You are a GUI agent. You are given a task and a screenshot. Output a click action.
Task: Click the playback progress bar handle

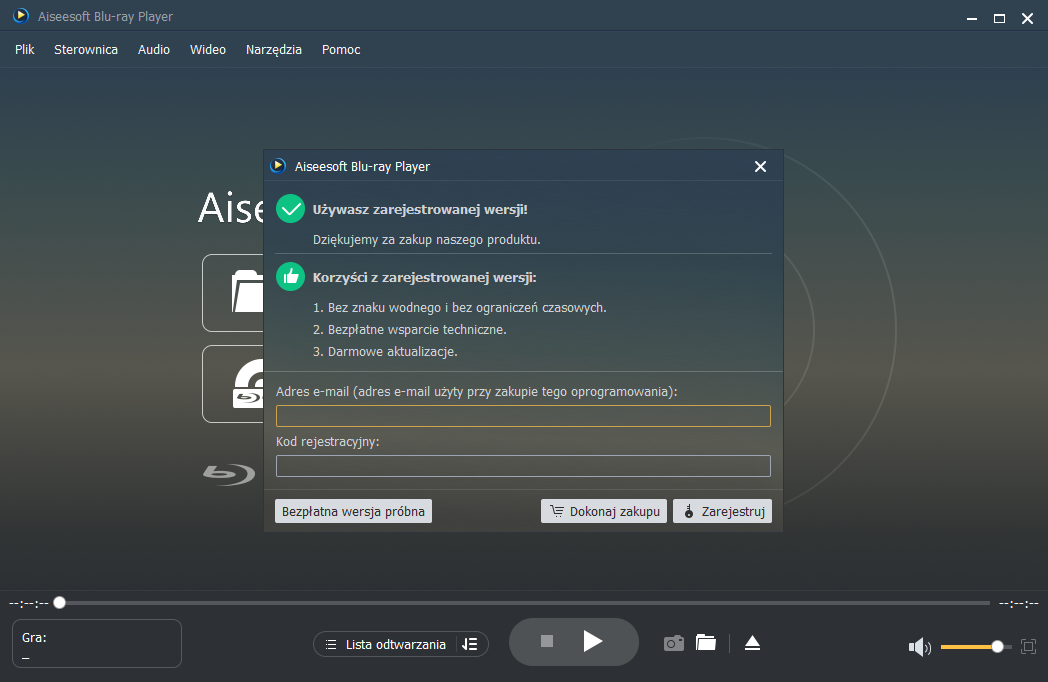[59, 602]
